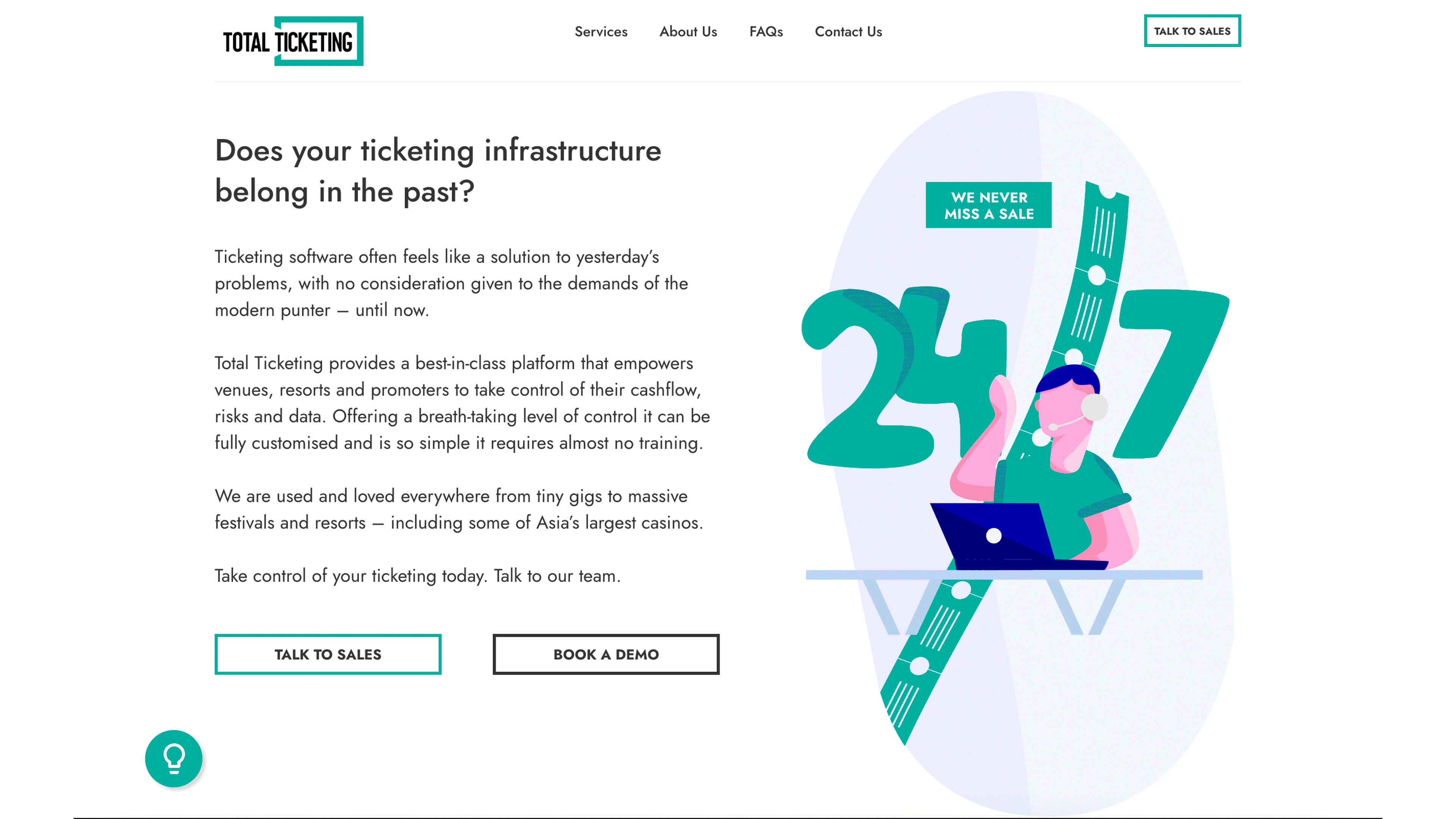Viewport: 1456px width, 819px height.
Task: Click the light blue desk in illustration
Action: coord(1004,575)
